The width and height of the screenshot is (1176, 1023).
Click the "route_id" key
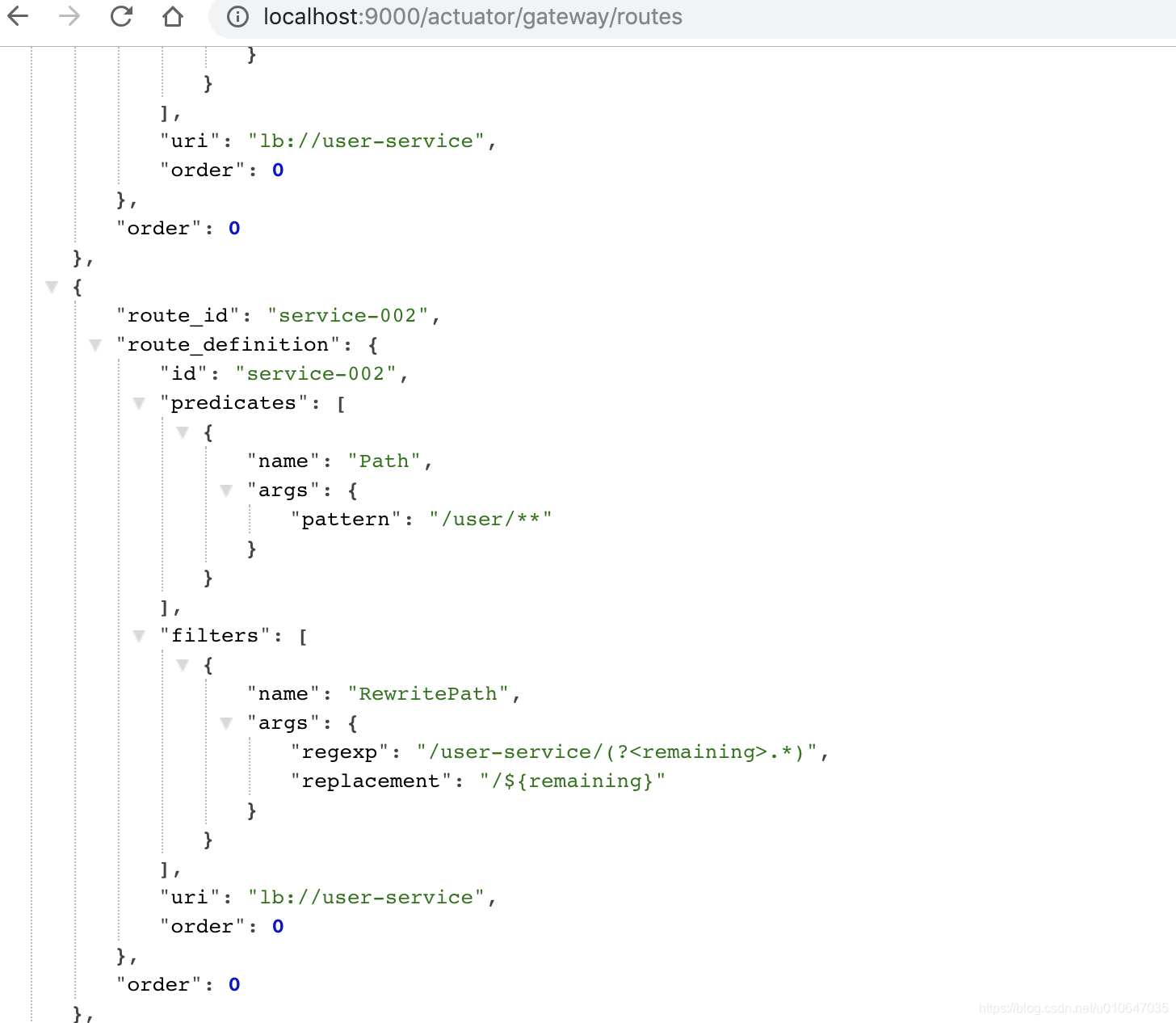coord(178,315)
